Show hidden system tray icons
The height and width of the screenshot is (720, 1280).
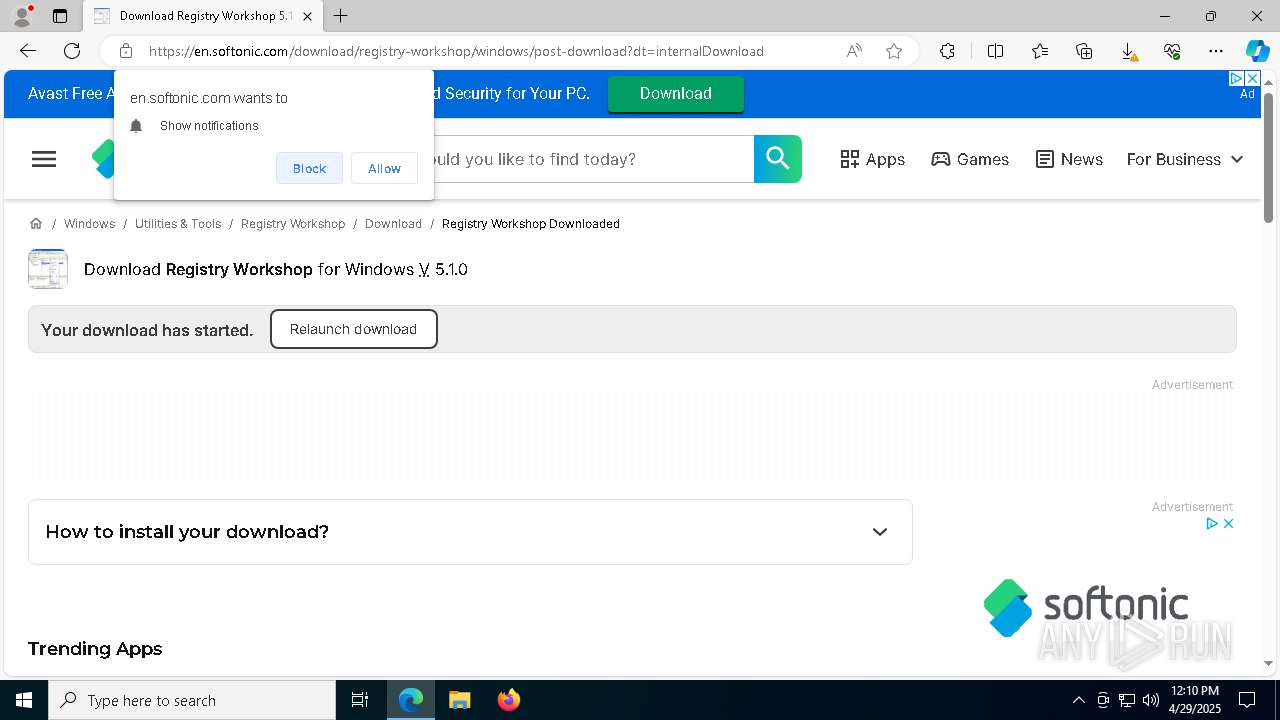coord(1078,700)
